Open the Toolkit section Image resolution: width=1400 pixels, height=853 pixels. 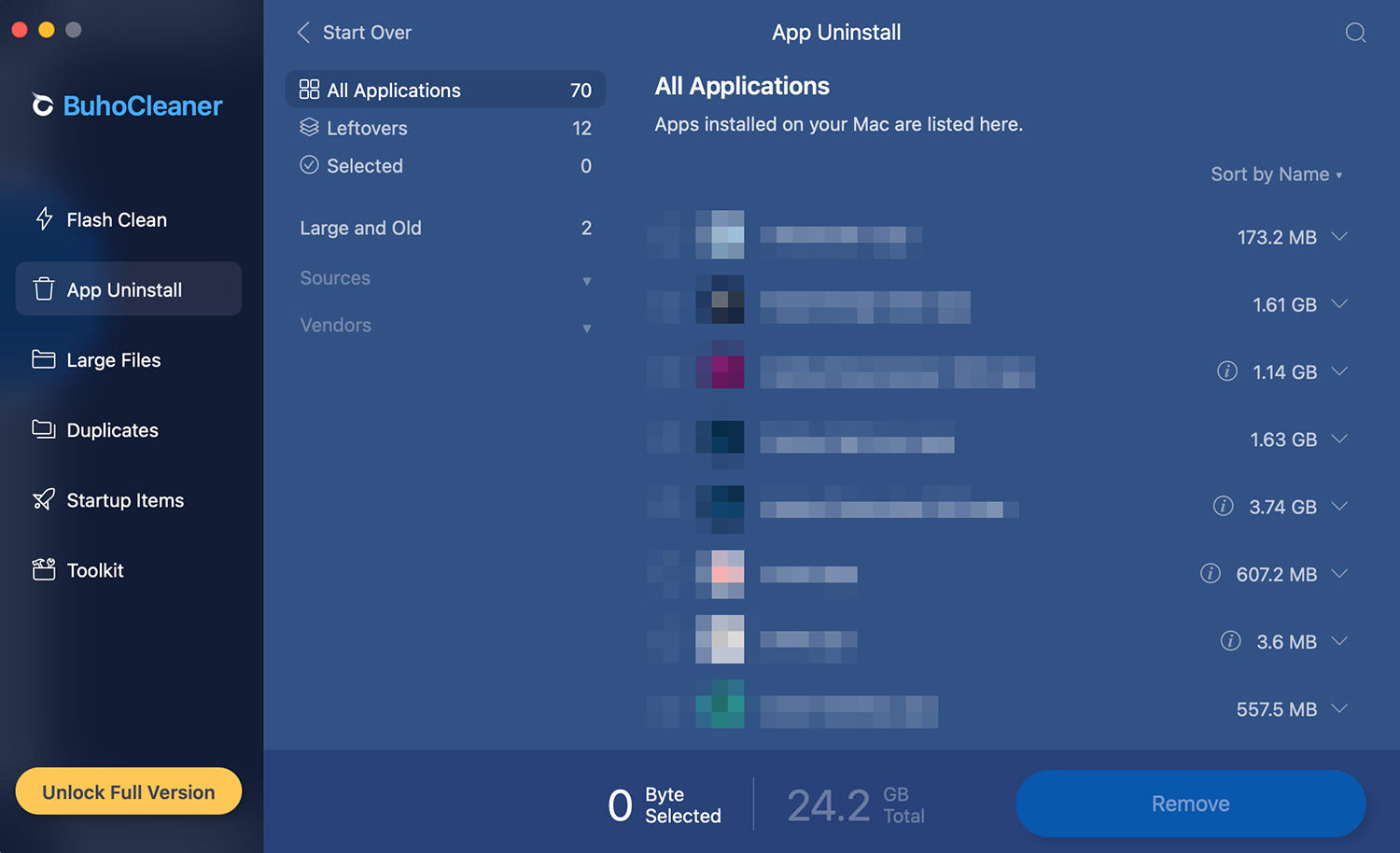coord(129,569)
